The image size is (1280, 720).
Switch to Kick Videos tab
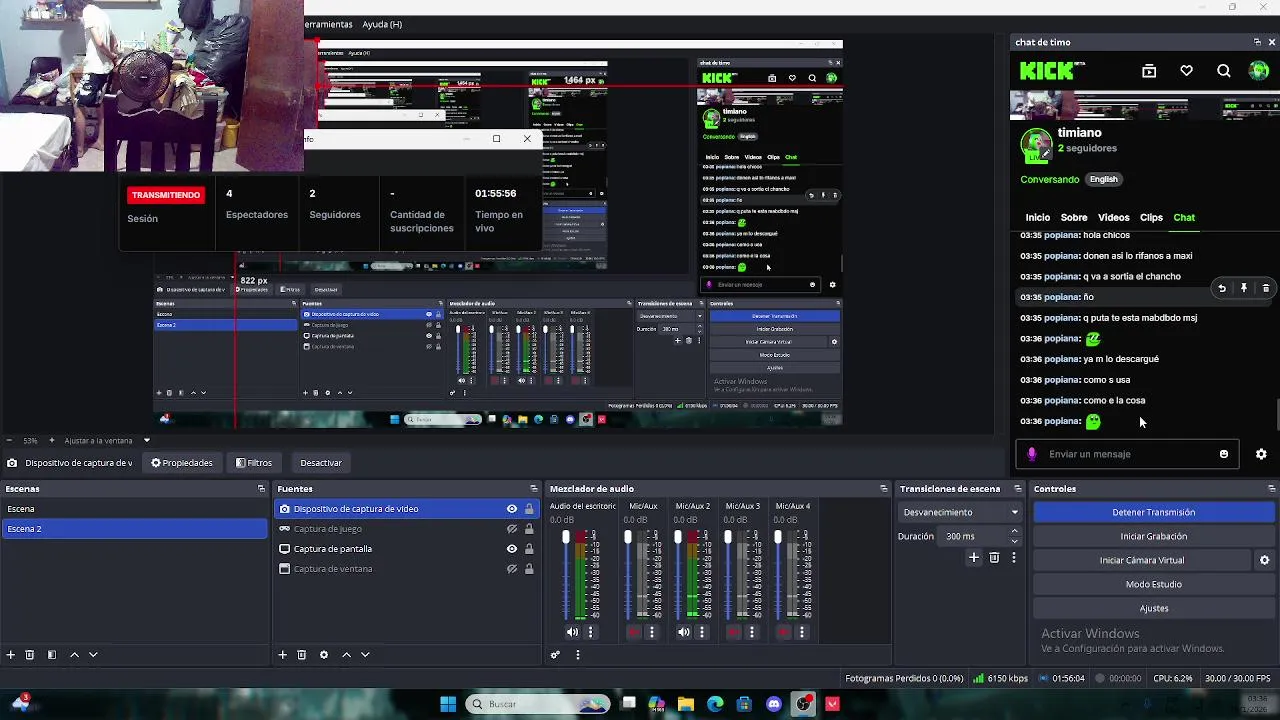click(1113, 218)
